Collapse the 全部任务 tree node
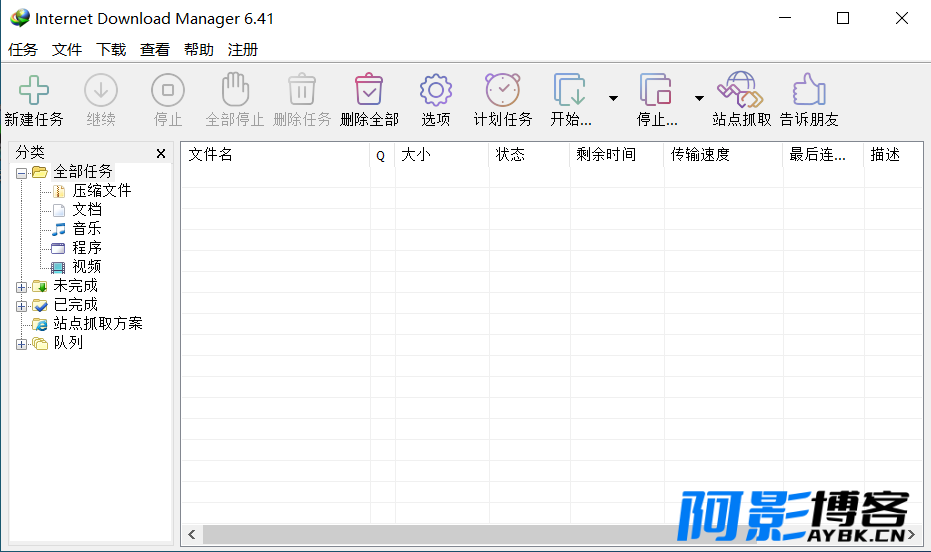 (21, 173)
